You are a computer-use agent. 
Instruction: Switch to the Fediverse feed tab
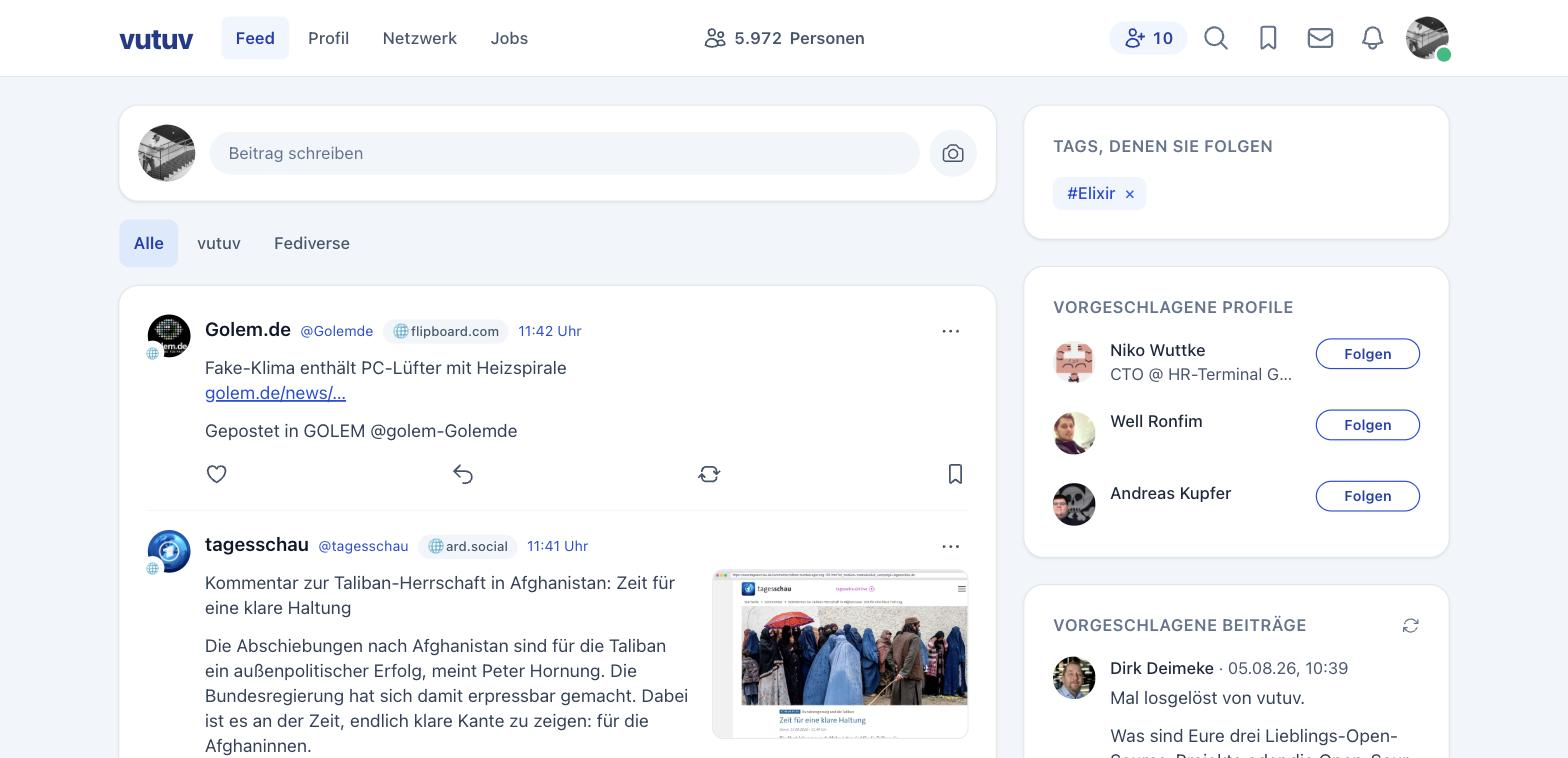[x=312, y=243]
